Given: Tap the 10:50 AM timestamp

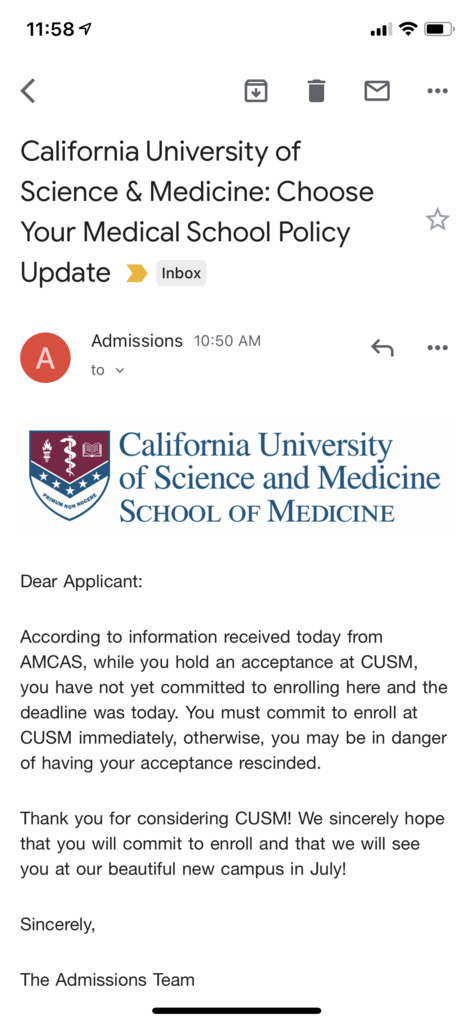Looking at the screenshot, I should (x=227, y=341).
